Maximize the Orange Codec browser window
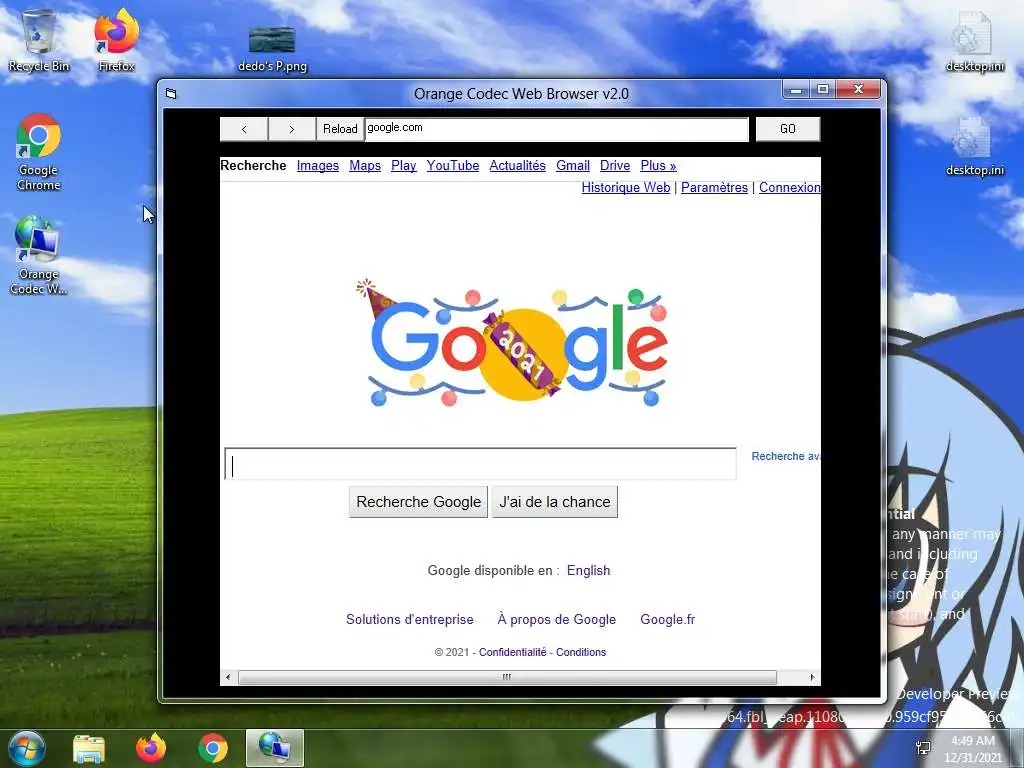Viewport: 1024px width, 768px height. (823, 89)
